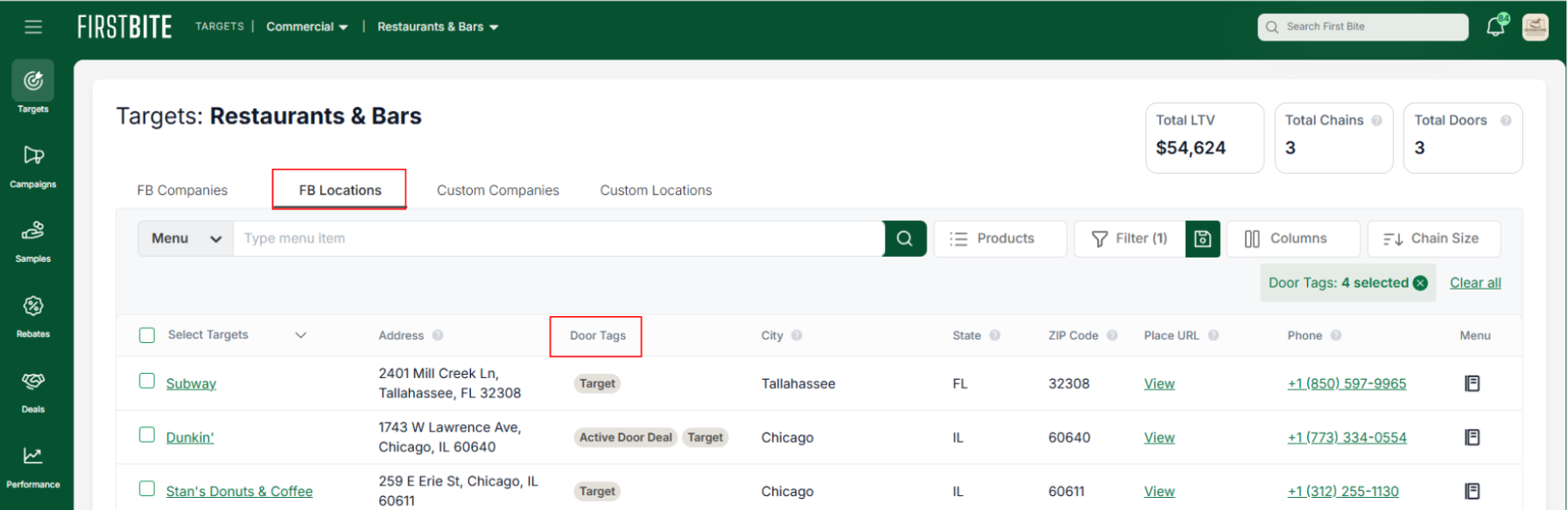This screenshot has width=1568, height=510.
Task: Toggle the Select Targets checkbox
Action: tap(147, 335)
